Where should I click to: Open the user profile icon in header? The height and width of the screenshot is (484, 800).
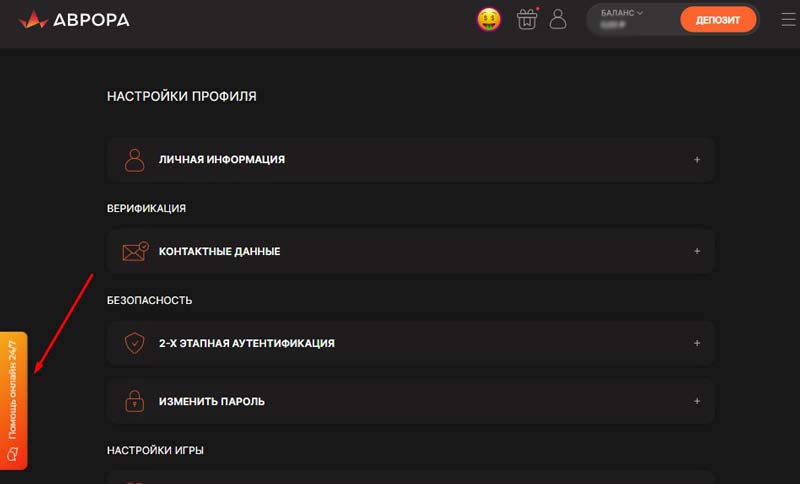[x=558, y=19]
